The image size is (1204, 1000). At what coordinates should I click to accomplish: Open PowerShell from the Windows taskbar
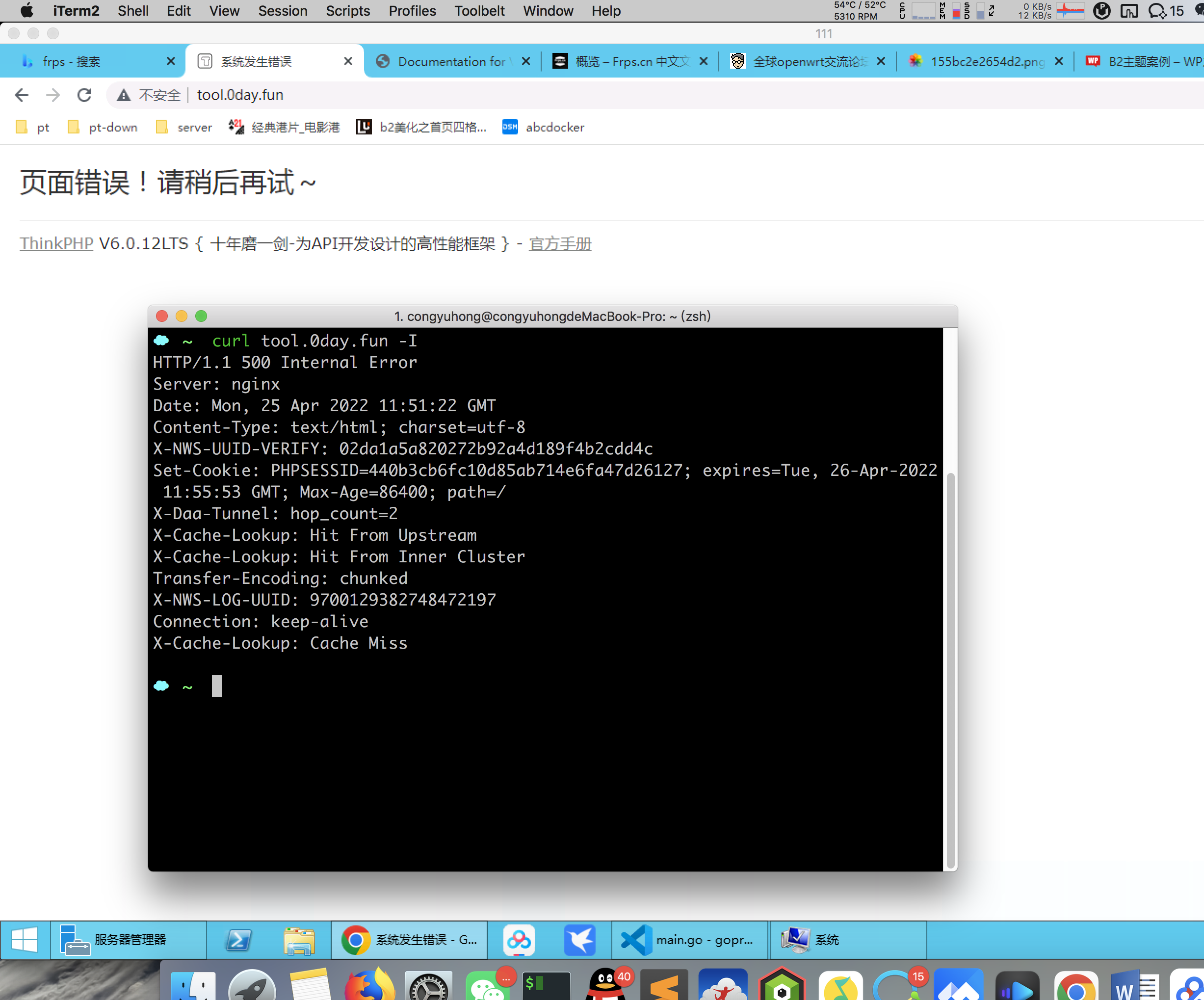(x=238, y=940)
